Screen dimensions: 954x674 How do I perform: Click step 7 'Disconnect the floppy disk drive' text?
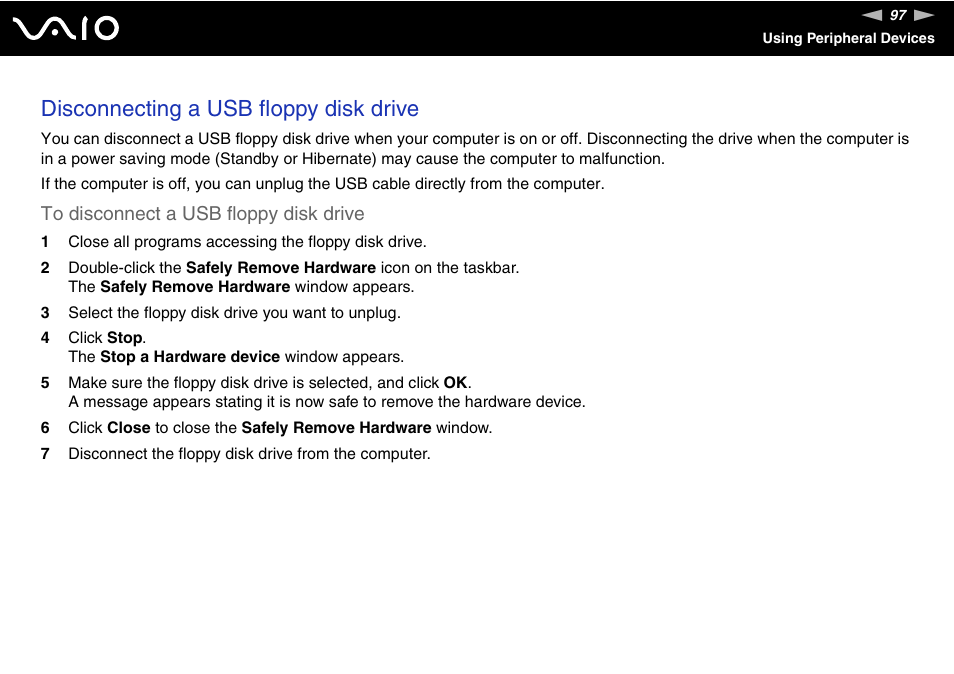click(249, 454)
